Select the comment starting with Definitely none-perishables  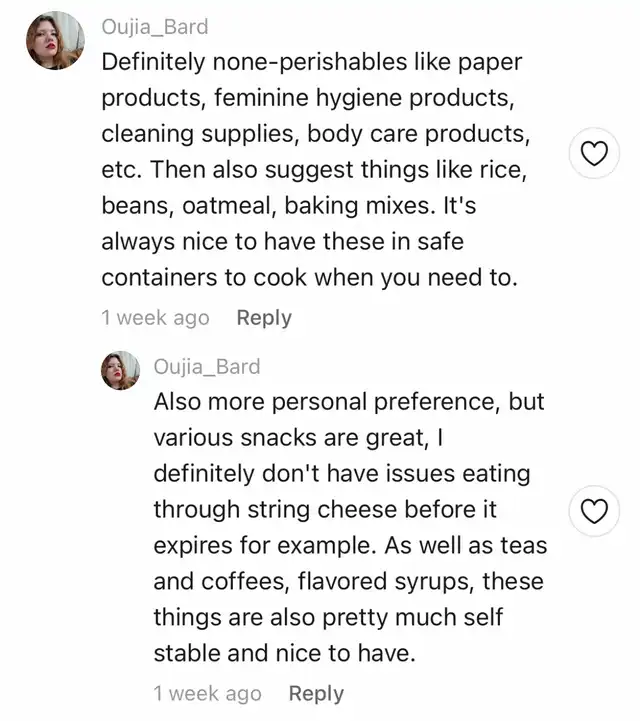[x=315, y=169]
